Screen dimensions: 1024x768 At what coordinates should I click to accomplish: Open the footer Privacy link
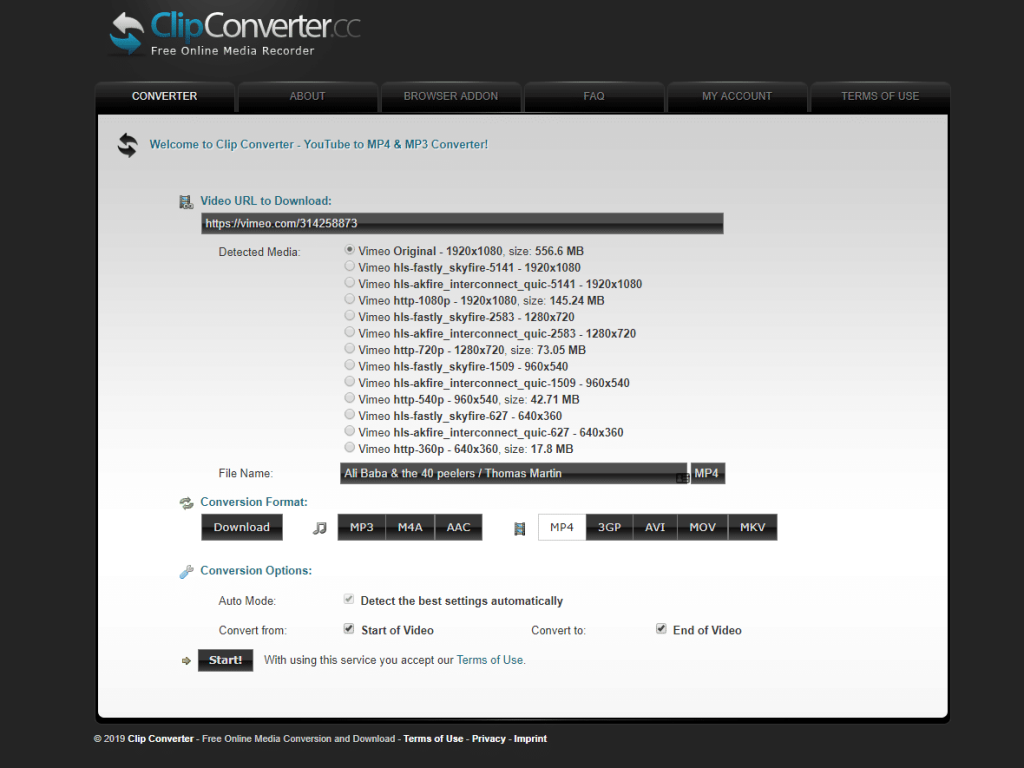pyautogui.click(x=488, y=739)
